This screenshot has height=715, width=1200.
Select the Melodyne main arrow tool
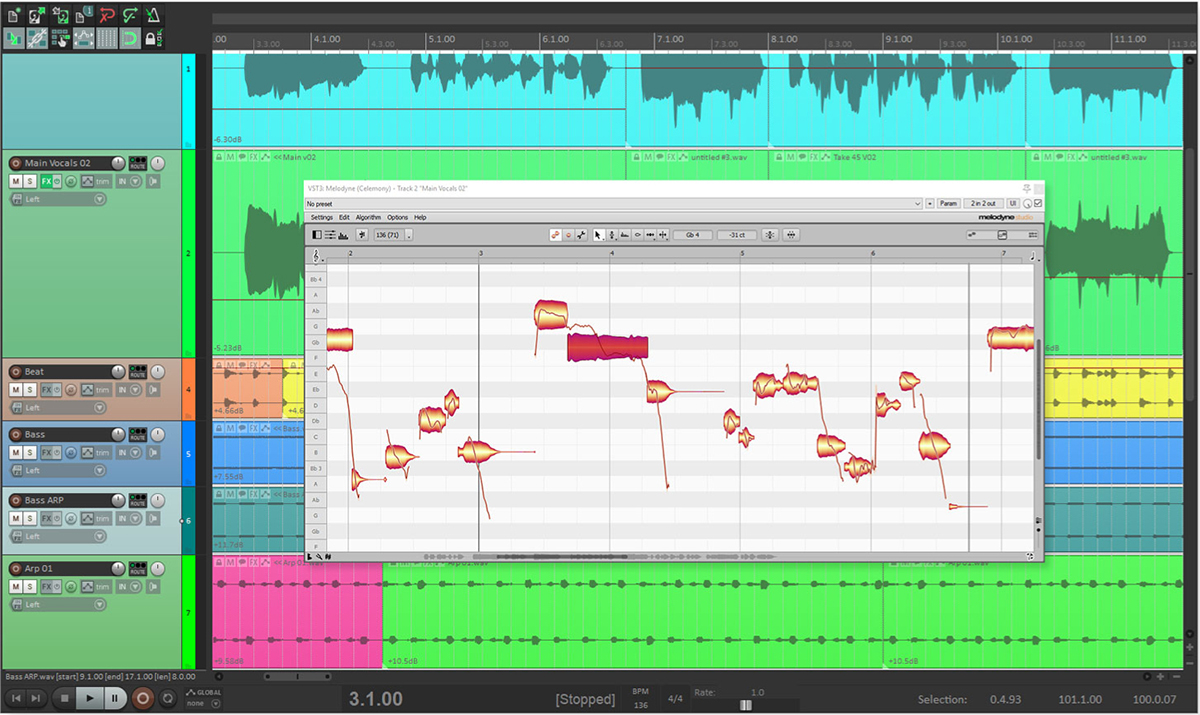click(x=598, y=235)
